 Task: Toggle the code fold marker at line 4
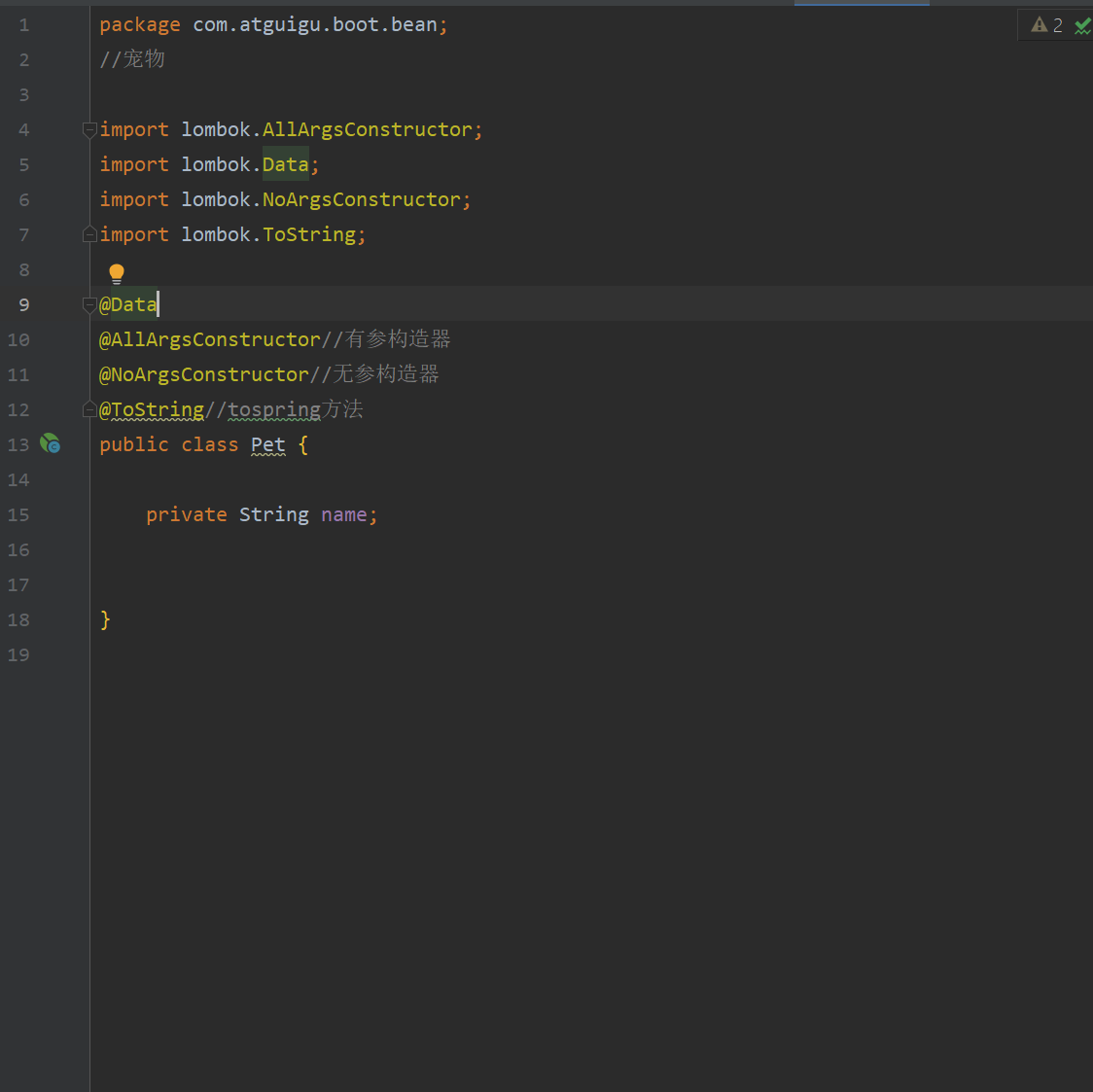coord(88,129)
